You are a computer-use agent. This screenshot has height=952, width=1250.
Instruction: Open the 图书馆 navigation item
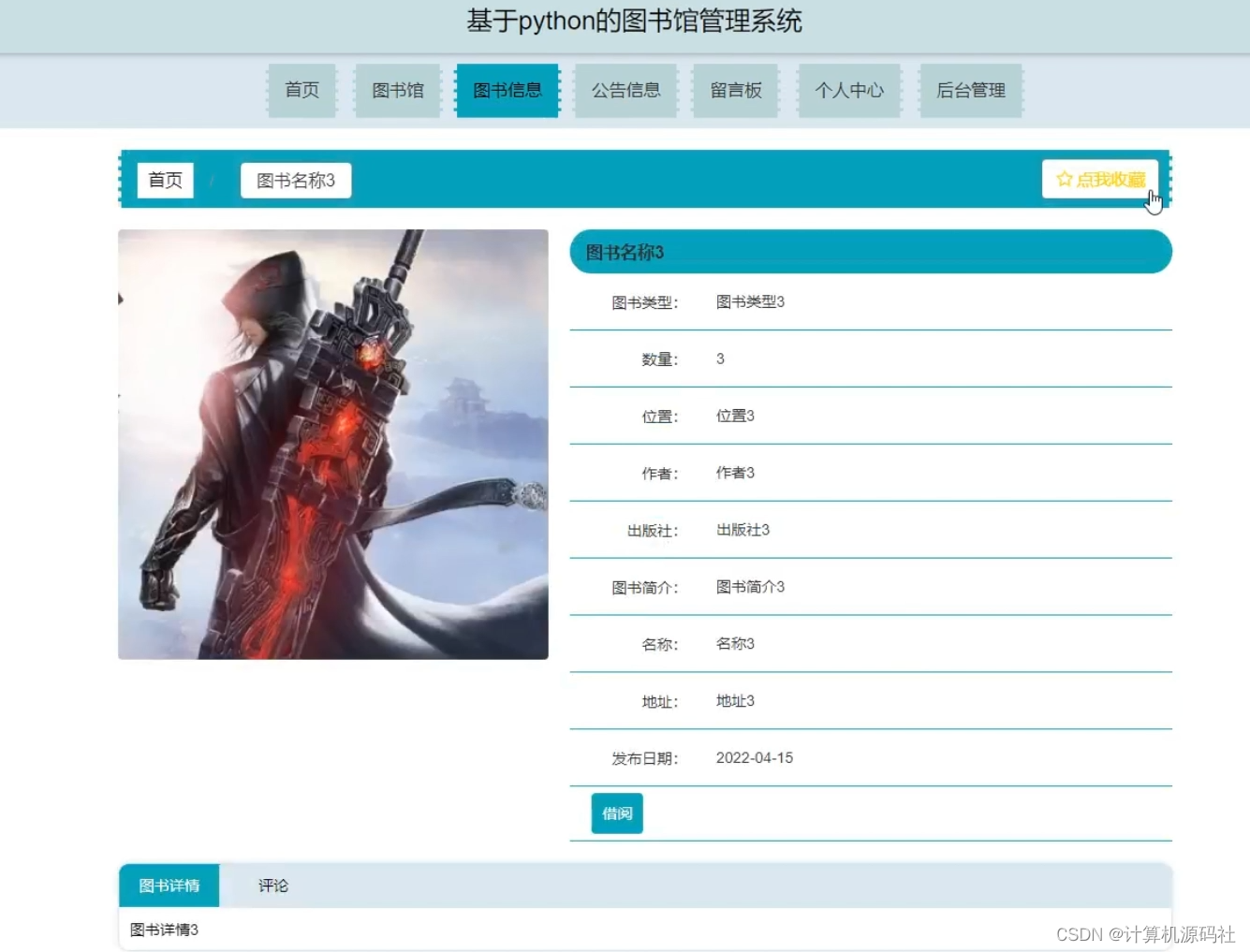pos(398,91)
